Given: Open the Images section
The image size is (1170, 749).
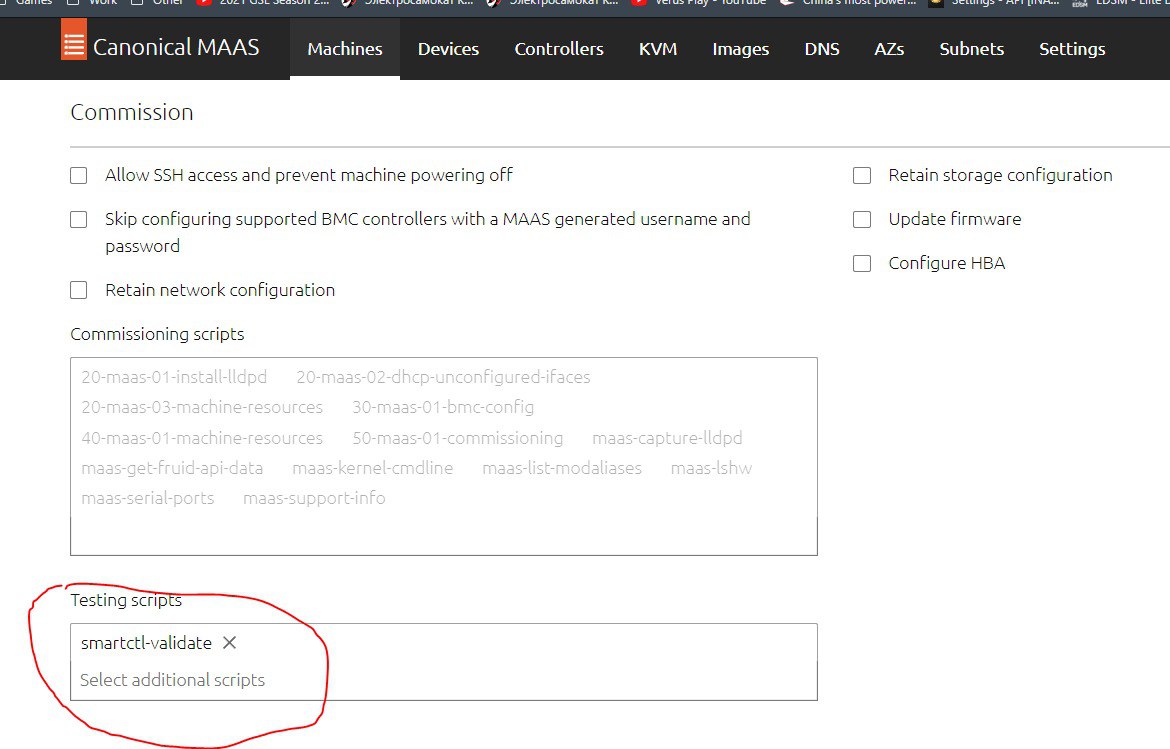Looking at the screenshot, I should pyautogui.click(x=741, y=49).
